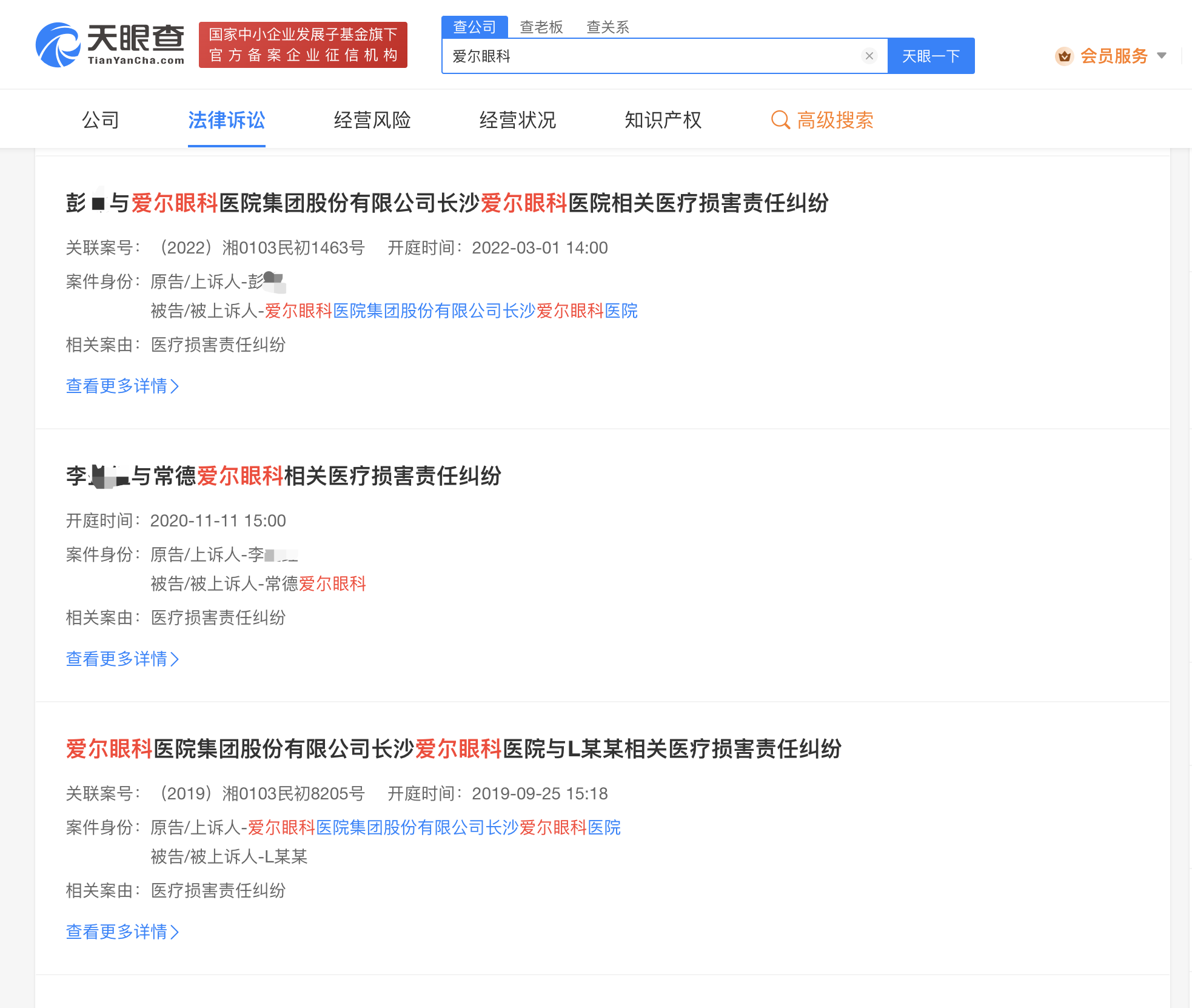Click the red official credit agency badge
1192x1008 pixels.
(303, 45)
